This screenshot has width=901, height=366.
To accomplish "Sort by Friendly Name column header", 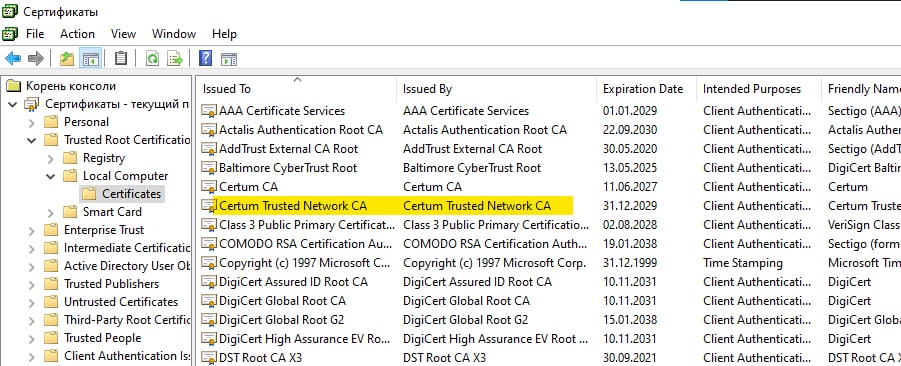I will (x=861, y=89).
